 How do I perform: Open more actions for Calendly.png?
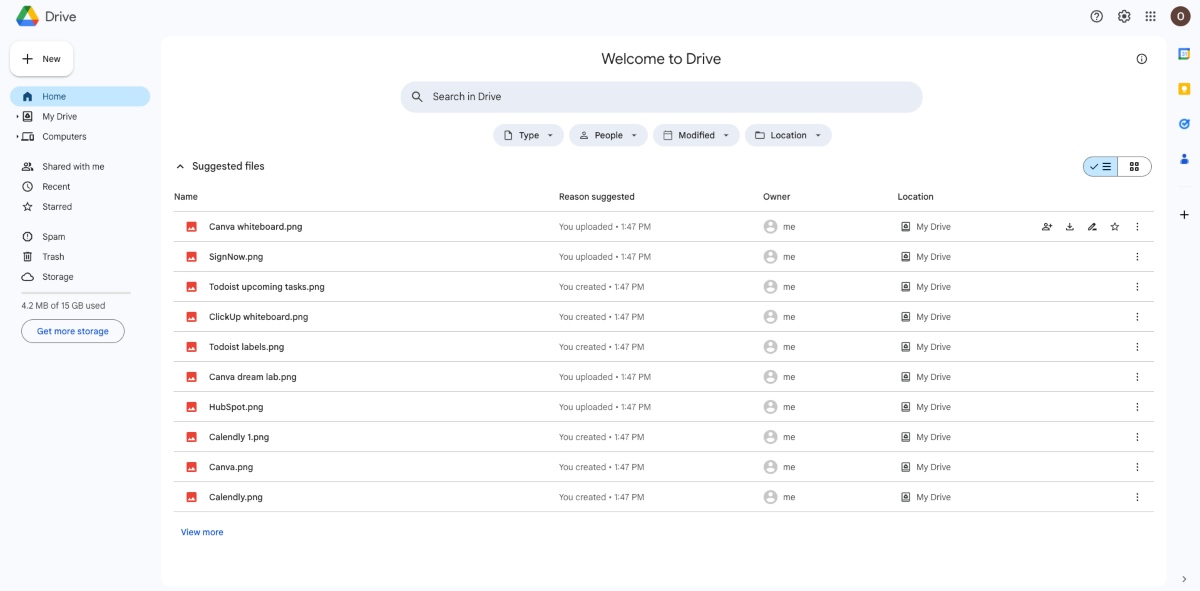[1137, 497]
